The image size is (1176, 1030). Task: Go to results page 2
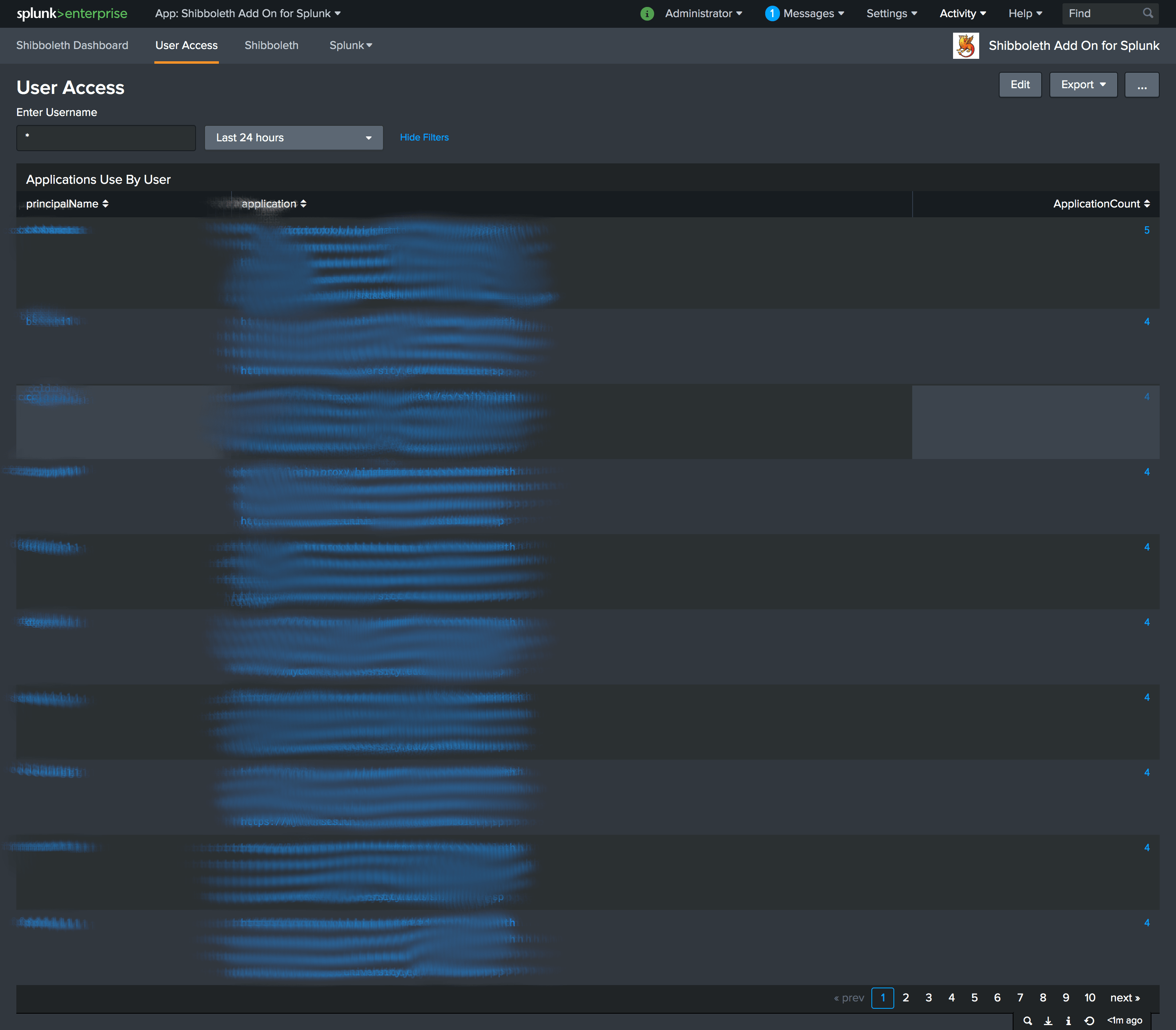coord(906,998)
